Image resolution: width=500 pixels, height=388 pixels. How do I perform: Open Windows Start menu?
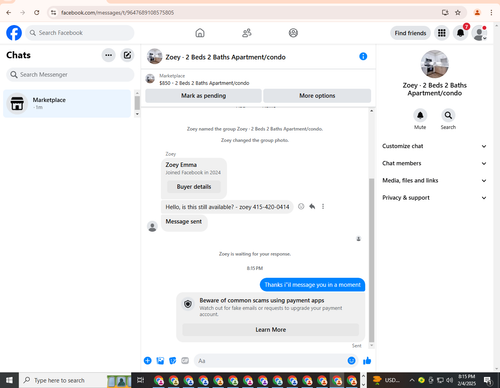(x=9, y=380)
